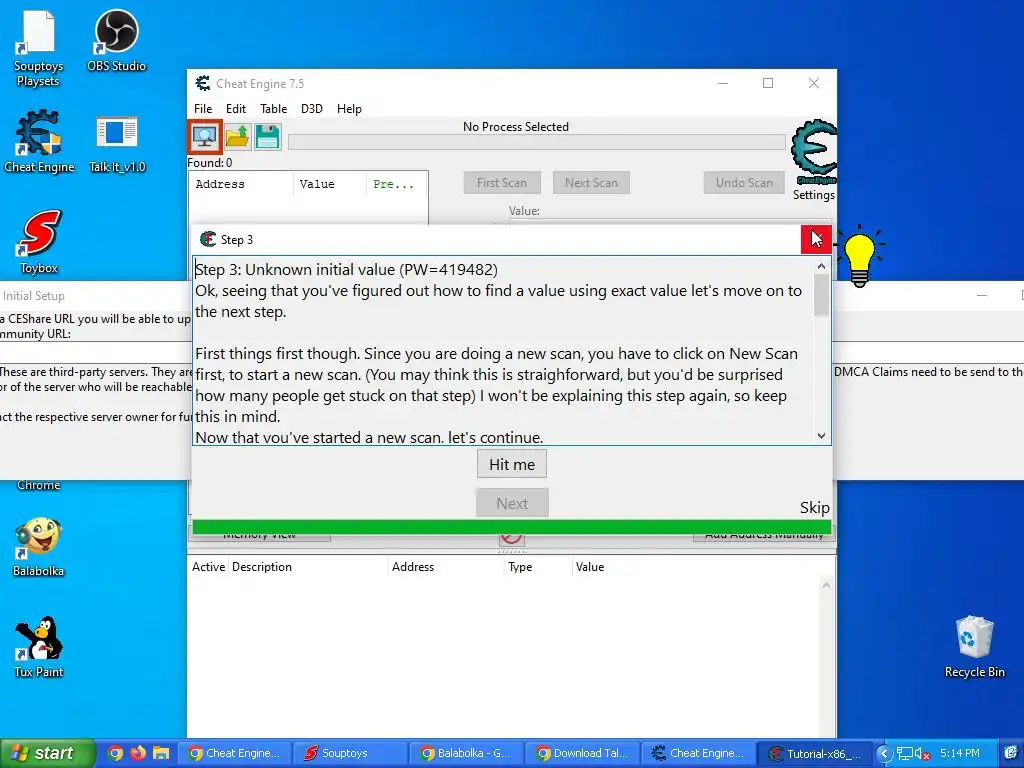Click the Value input field in Cheat Engine

(669, 222)
